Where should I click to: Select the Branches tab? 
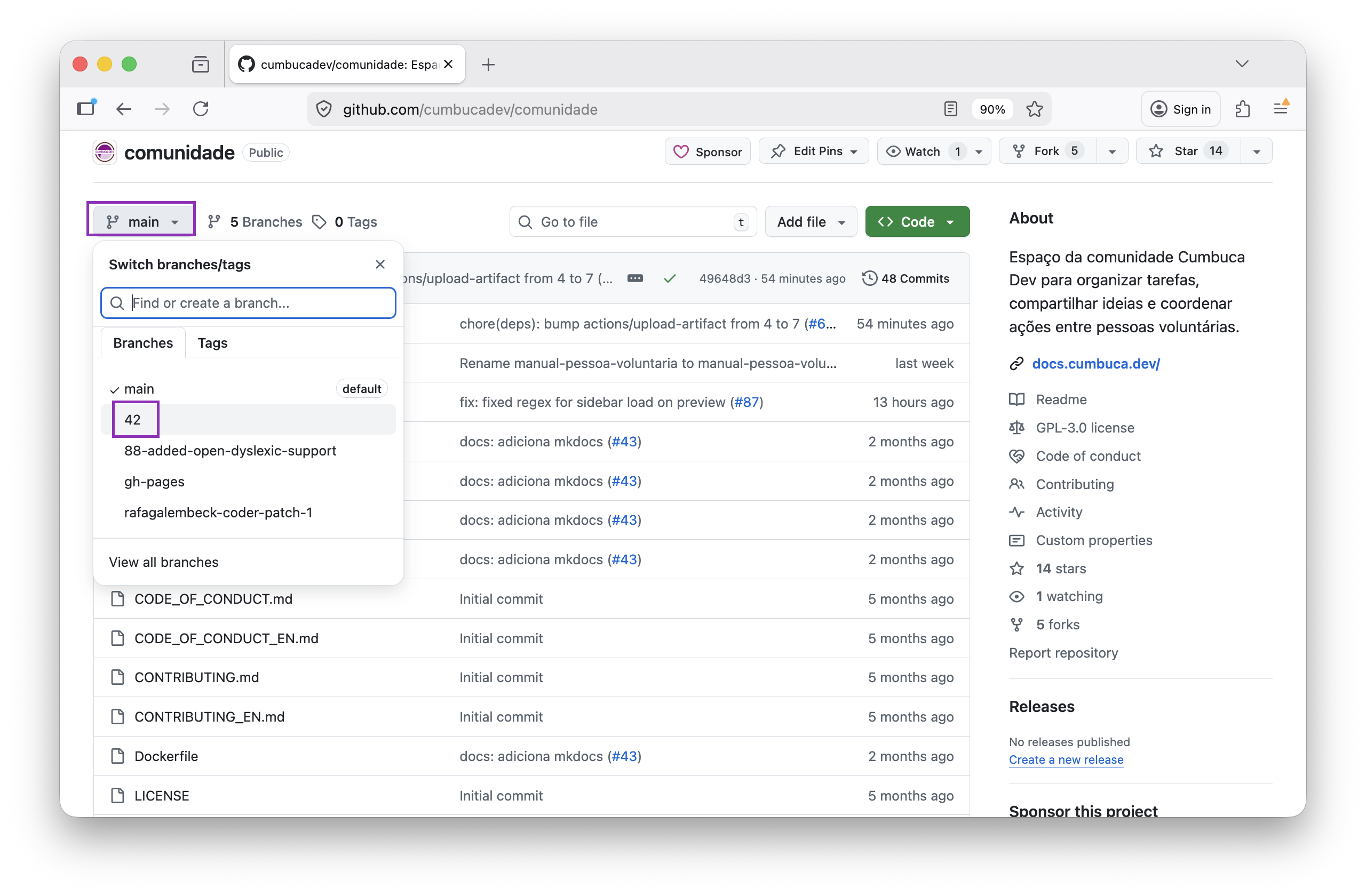(x=143, y=343)
